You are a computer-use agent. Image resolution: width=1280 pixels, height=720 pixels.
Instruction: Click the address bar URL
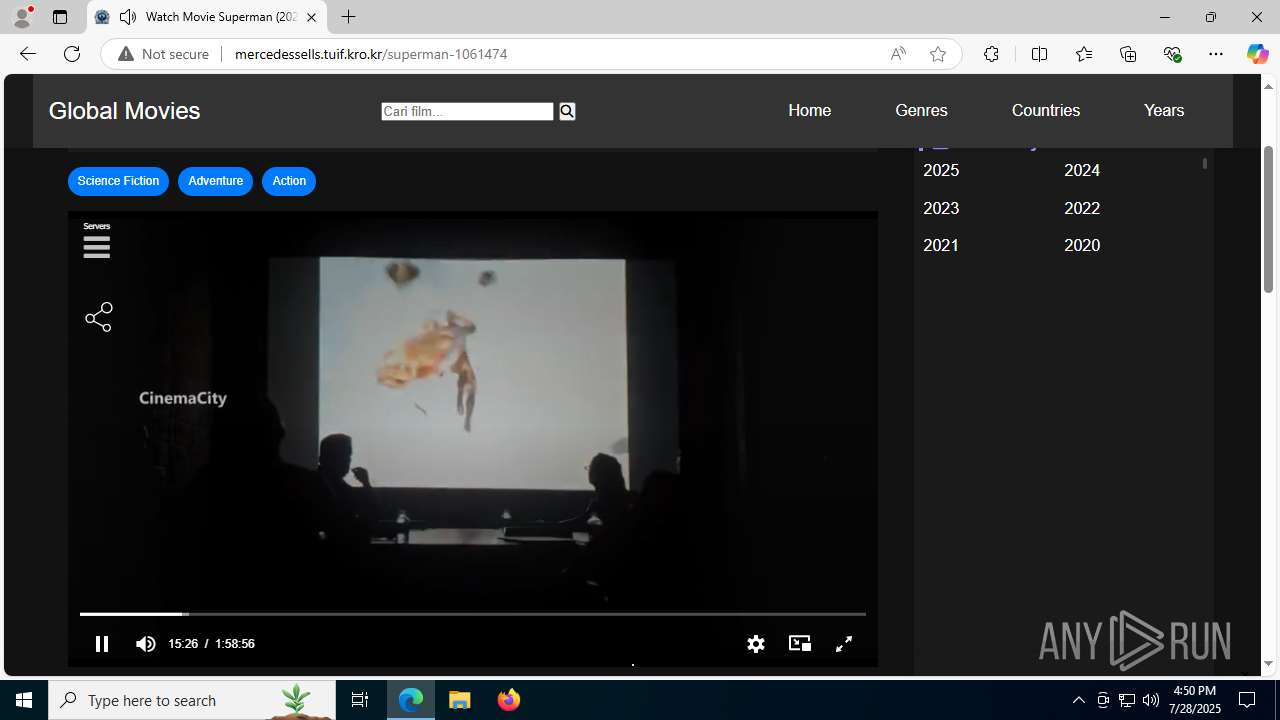tap(371, 54)
